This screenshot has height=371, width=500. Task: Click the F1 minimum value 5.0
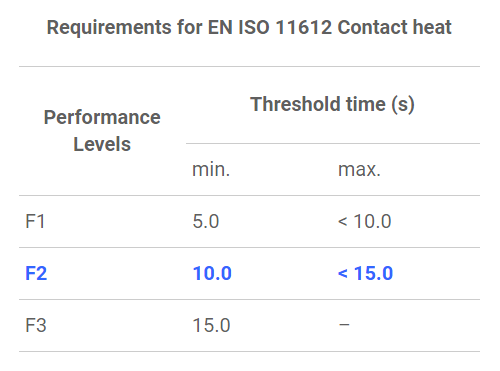(x=206, y=221)
